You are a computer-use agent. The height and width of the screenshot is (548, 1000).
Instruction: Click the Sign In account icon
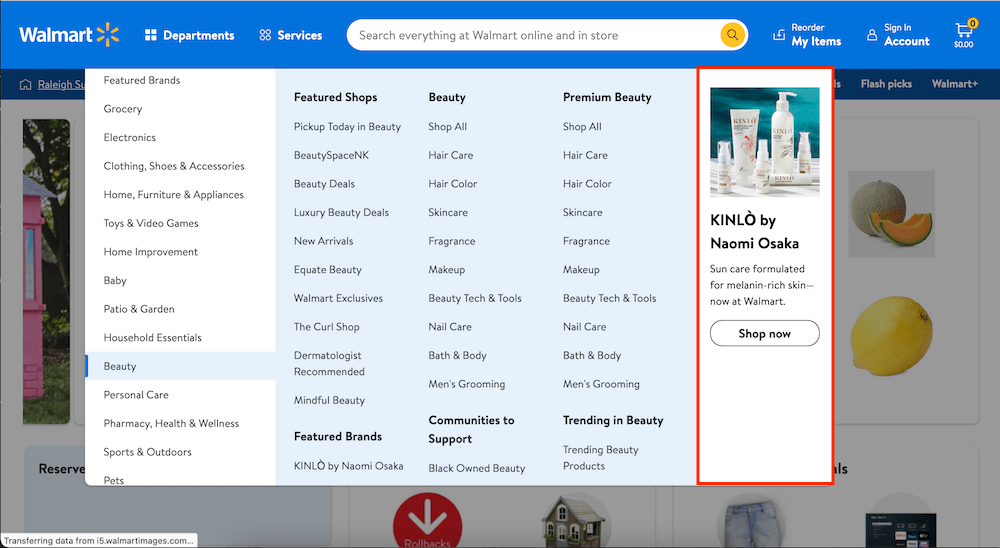click(872, 35)
